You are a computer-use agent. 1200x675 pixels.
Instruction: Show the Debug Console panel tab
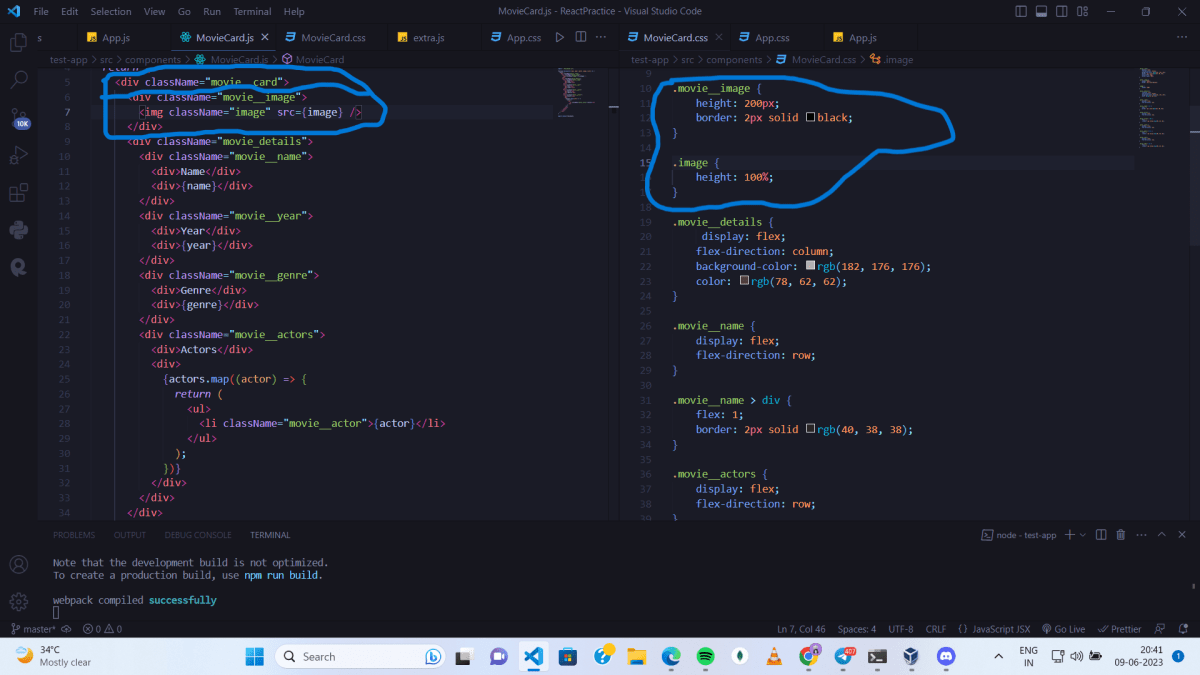198,535
